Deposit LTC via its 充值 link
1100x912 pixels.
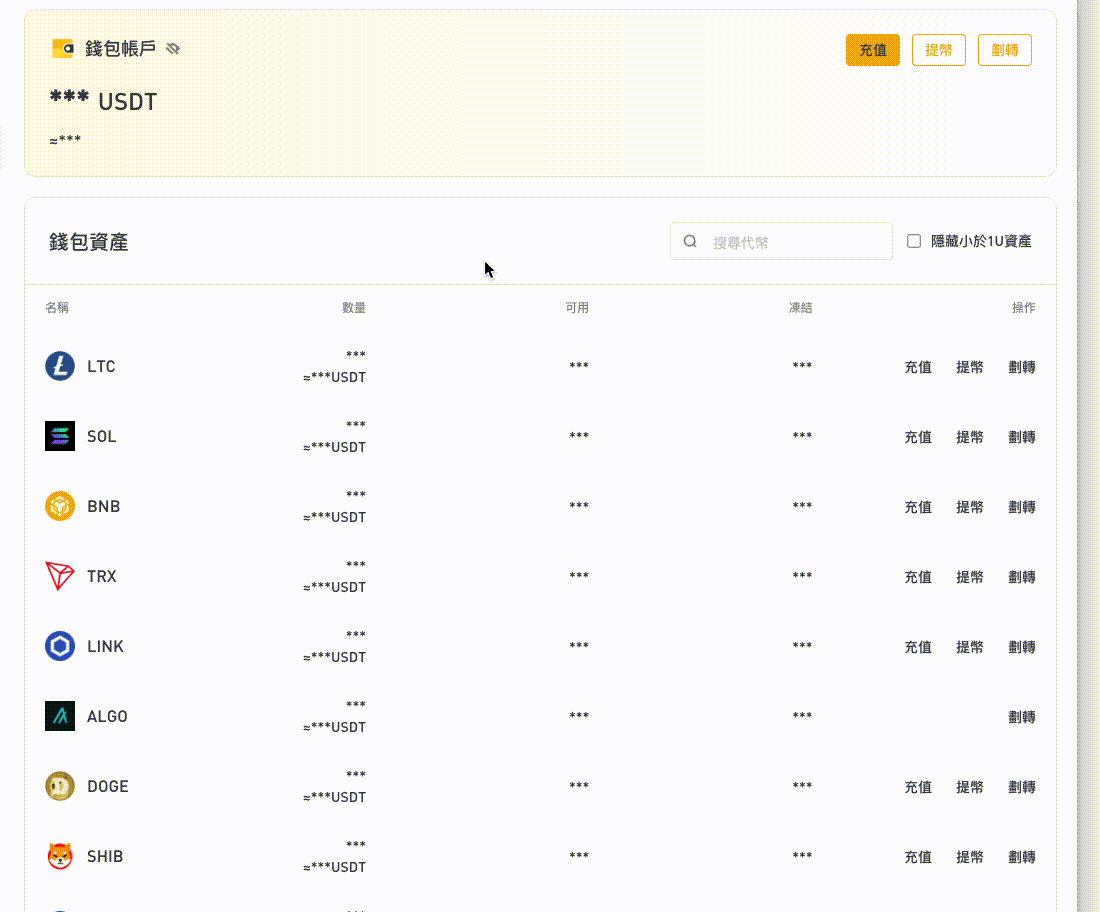pos(918,367)
